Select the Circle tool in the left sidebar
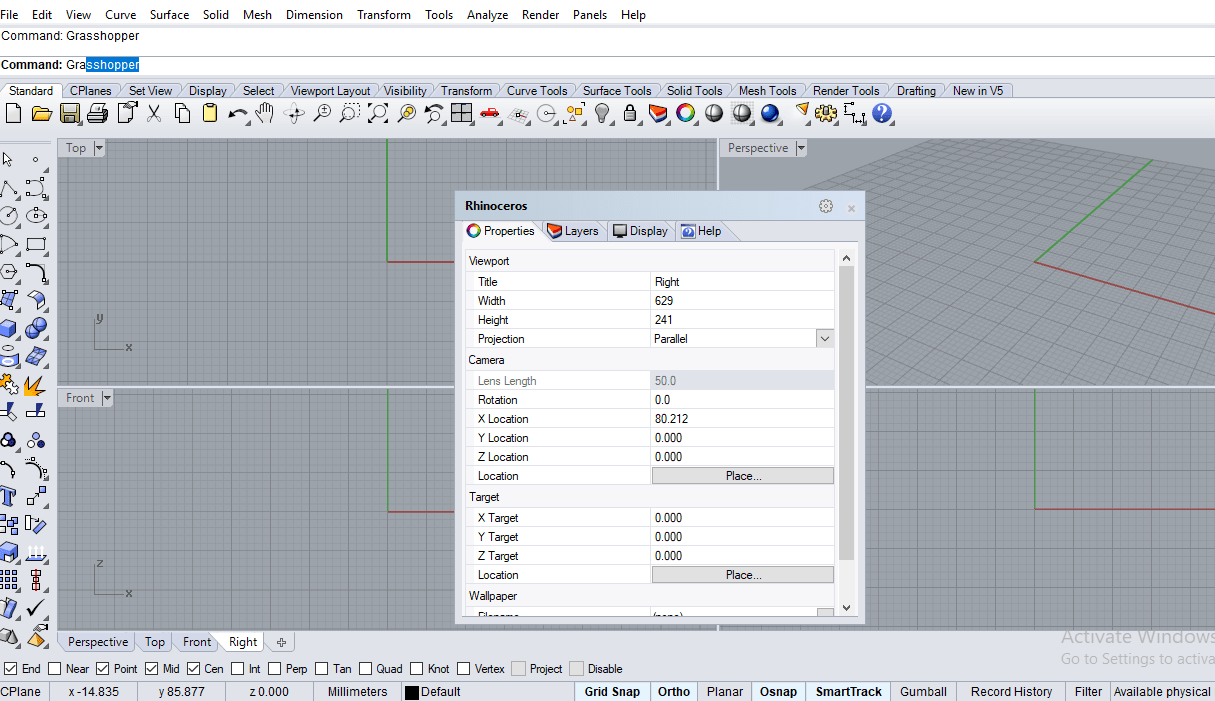 pos(9,215)
